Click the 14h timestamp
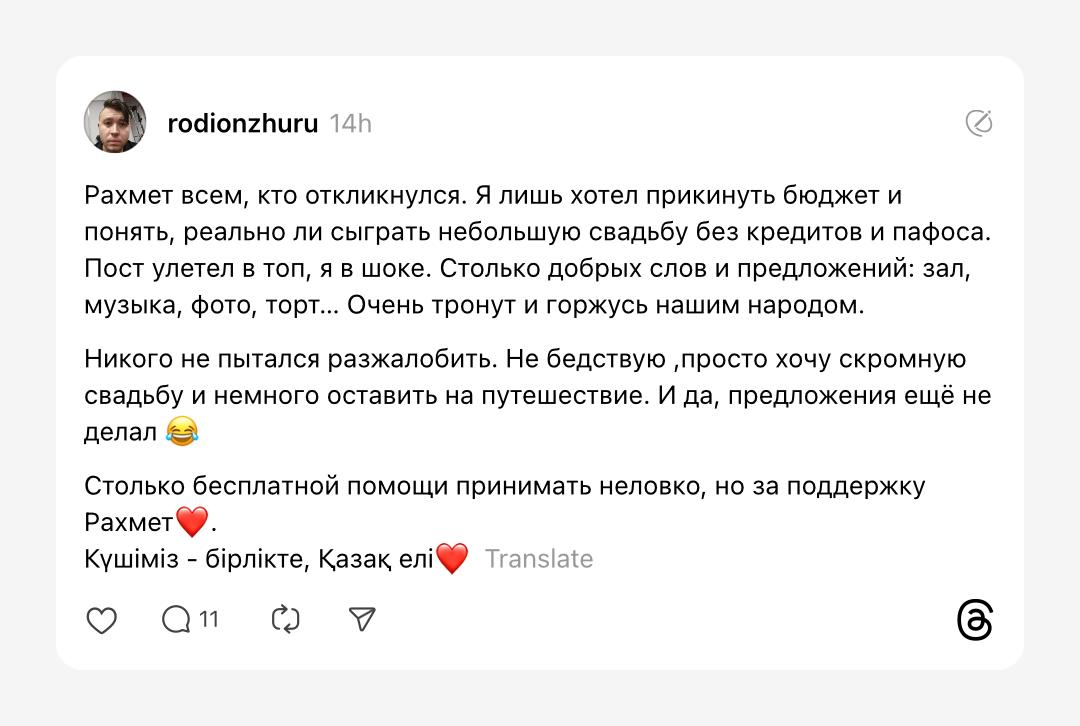 point(350,123)
